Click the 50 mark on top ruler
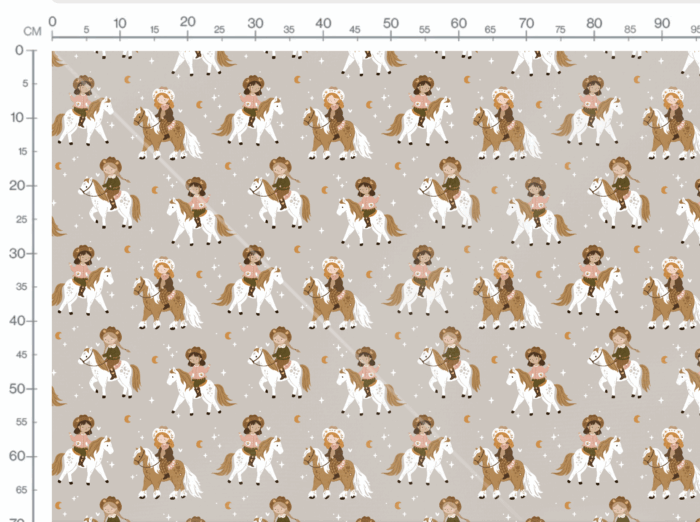This screenshot has height=522, width=700. coord(391,23)
